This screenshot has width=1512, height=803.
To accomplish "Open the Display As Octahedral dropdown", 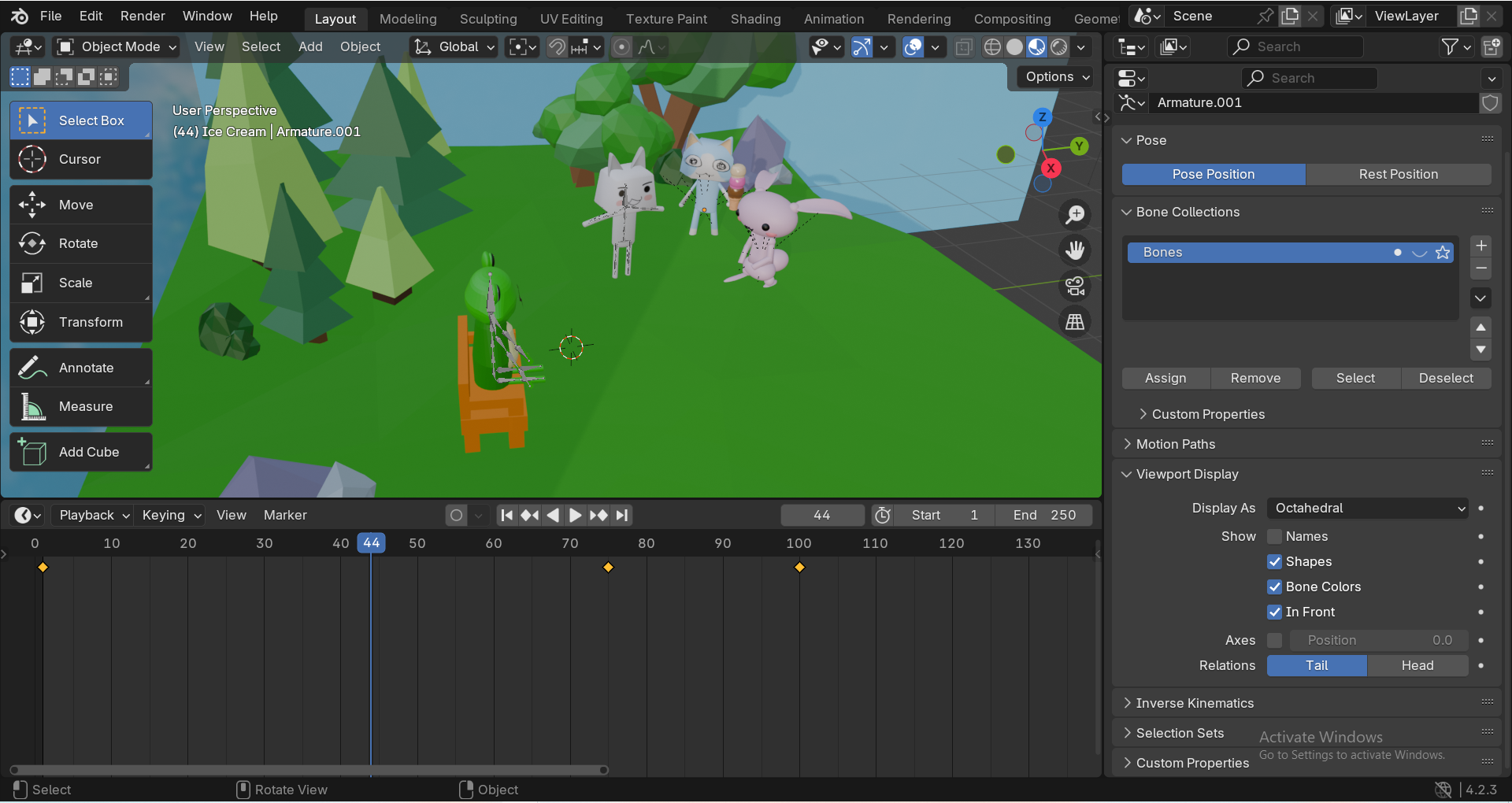I will pos(1368,509).
